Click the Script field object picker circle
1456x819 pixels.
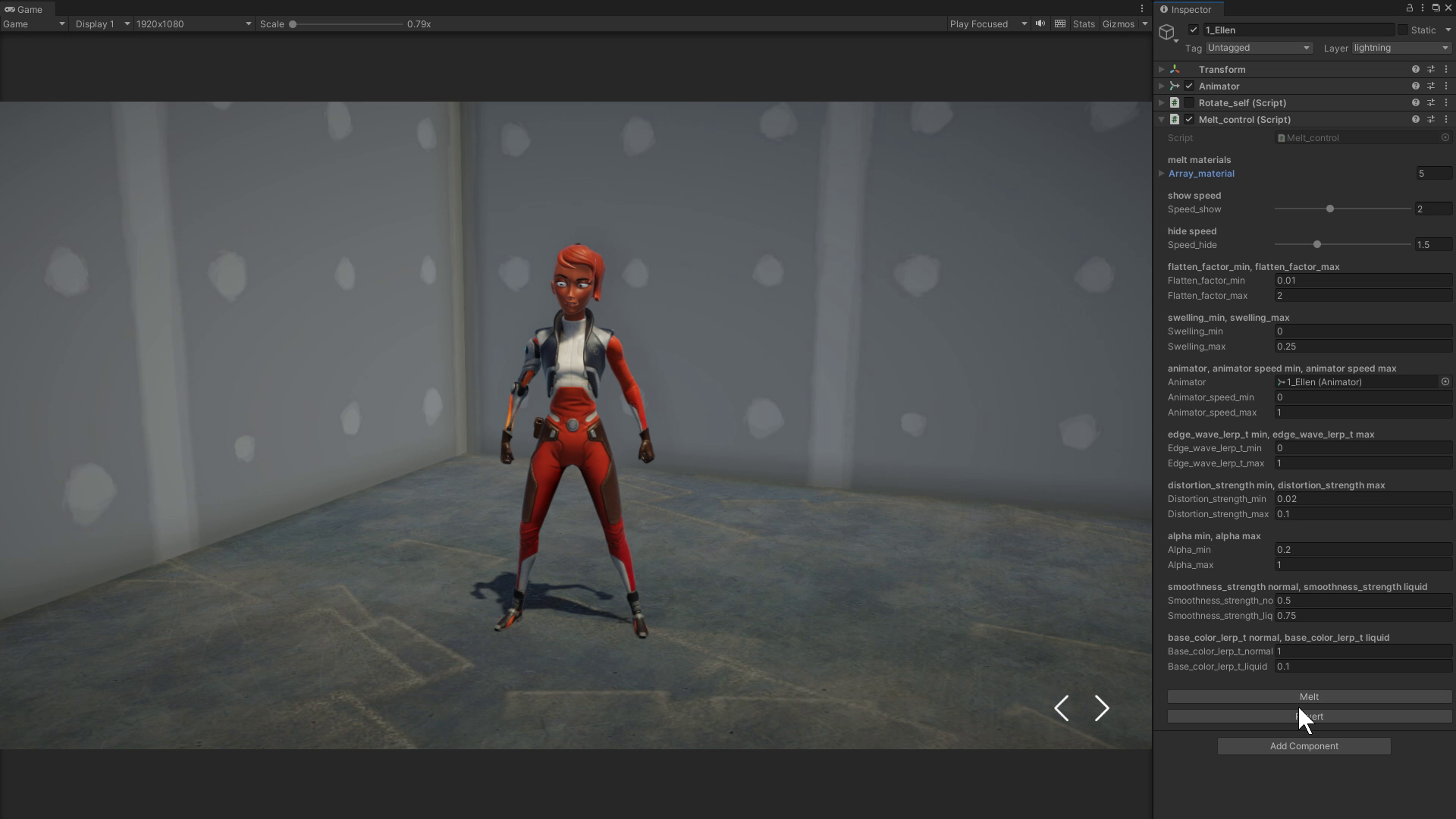pos(1445,137)
